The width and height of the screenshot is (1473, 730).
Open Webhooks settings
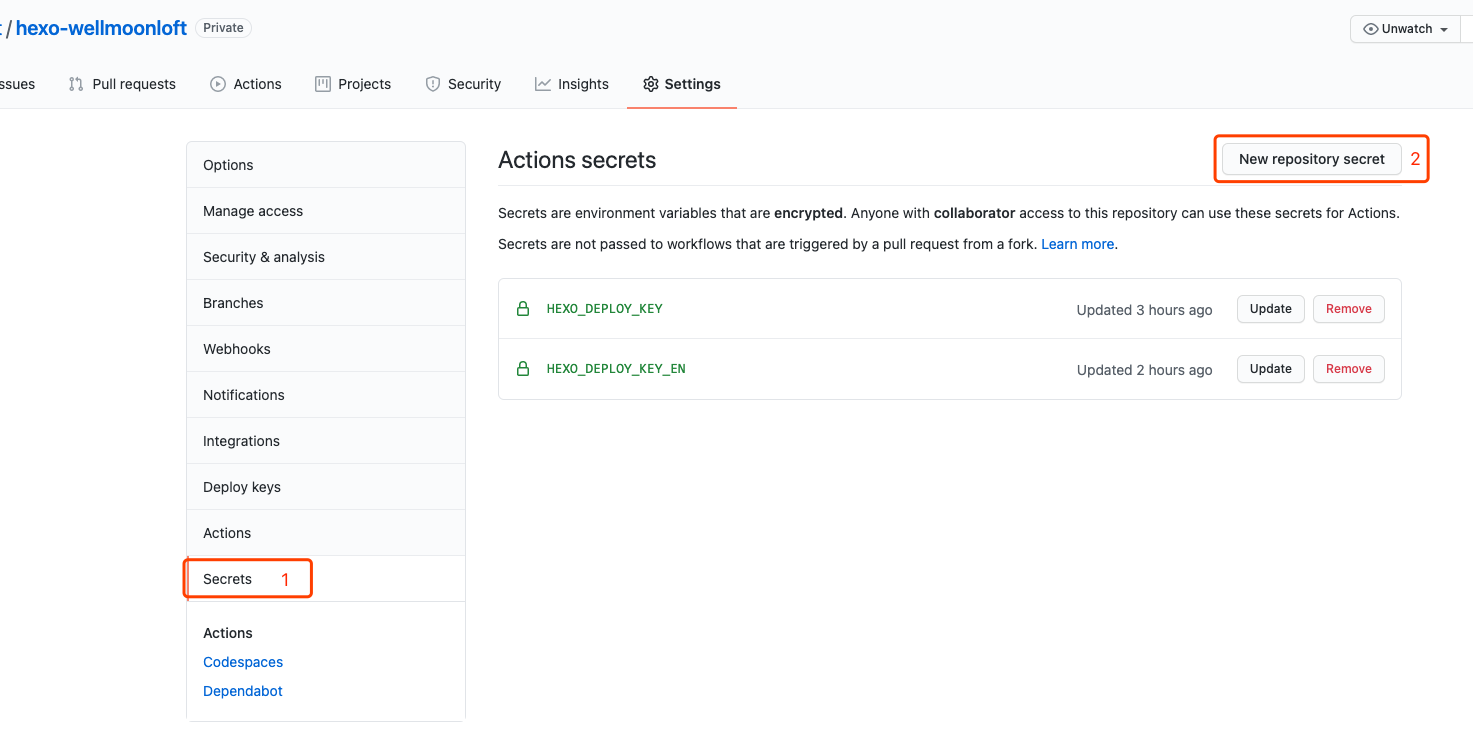pyautogui.click(x=326, y=349)
